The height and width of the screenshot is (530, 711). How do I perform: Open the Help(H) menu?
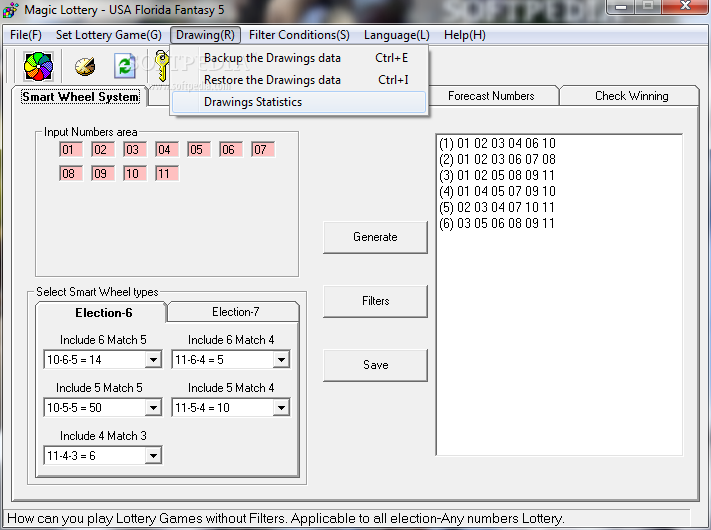click(464, 35)
